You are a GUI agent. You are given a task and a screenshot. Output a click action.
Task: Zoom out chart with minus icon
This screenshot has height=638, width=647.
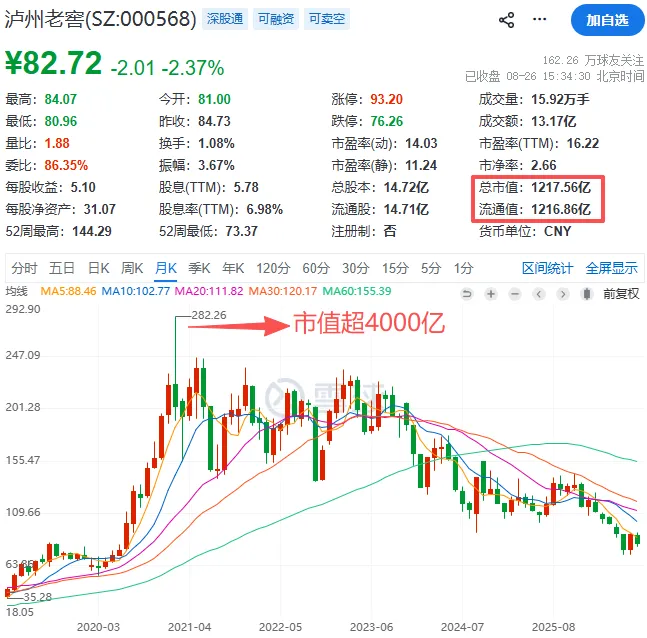[515, 294]
